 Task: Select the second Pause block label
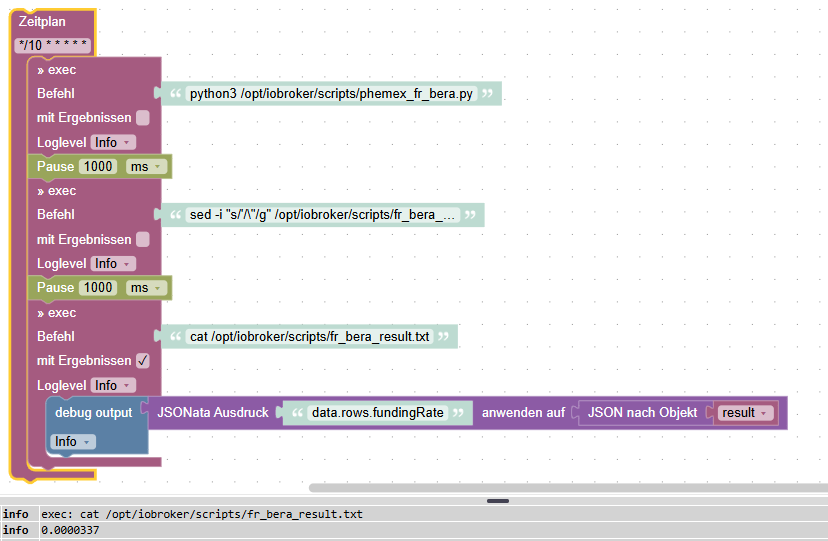(55, 288)
